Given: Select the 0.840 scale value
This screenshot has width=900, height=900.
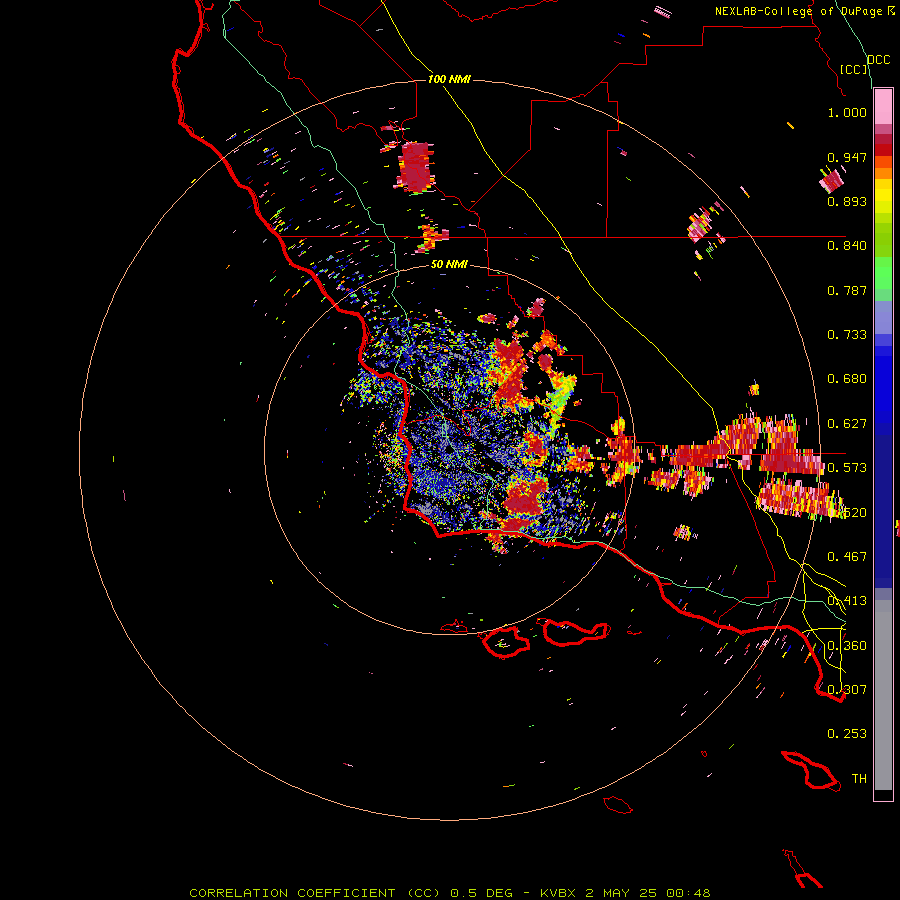Looking at the screenshot, I should [847, 246].
